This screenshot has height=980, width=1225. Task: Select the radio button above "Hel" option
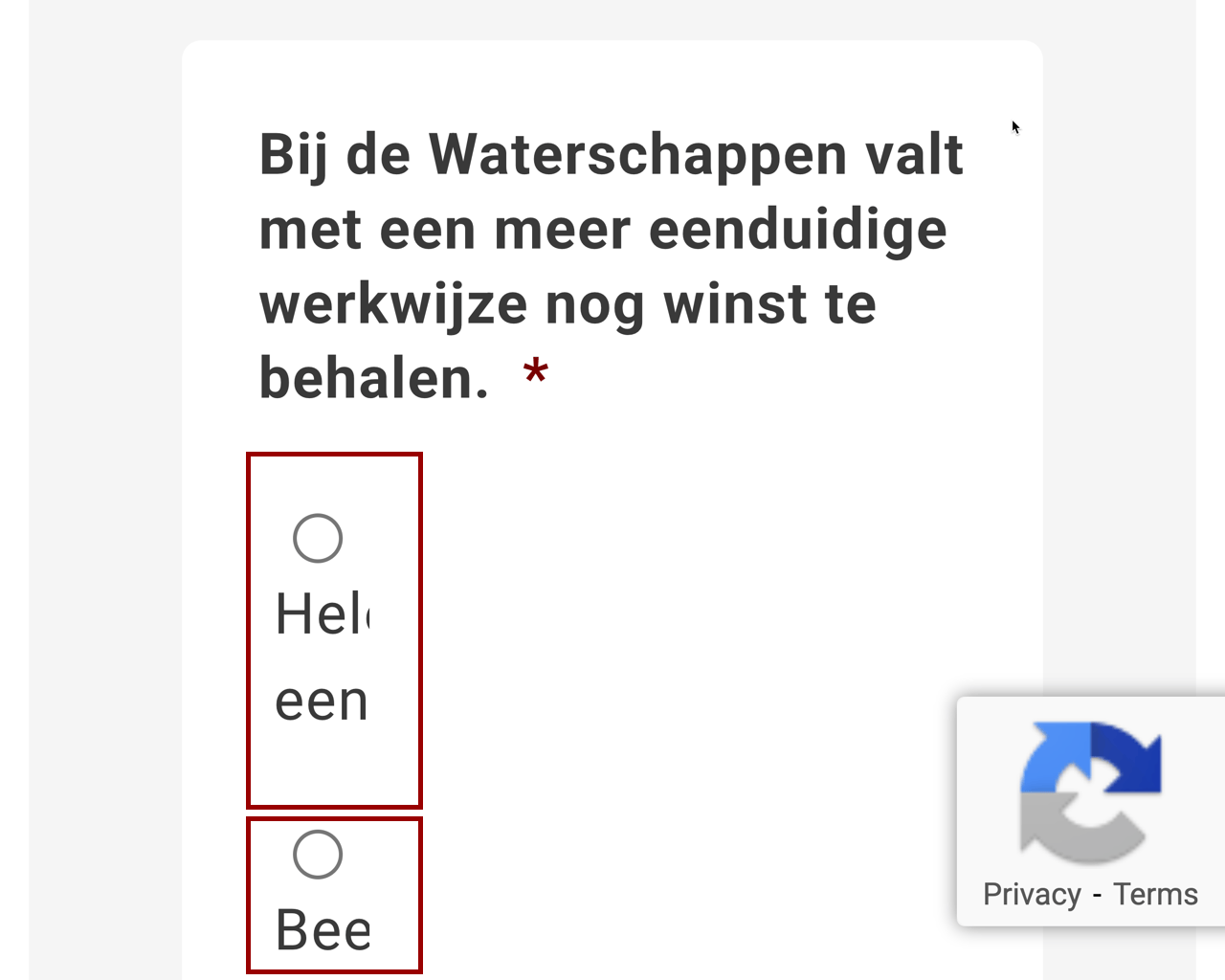pyautogui.click(x=318, y=538)
